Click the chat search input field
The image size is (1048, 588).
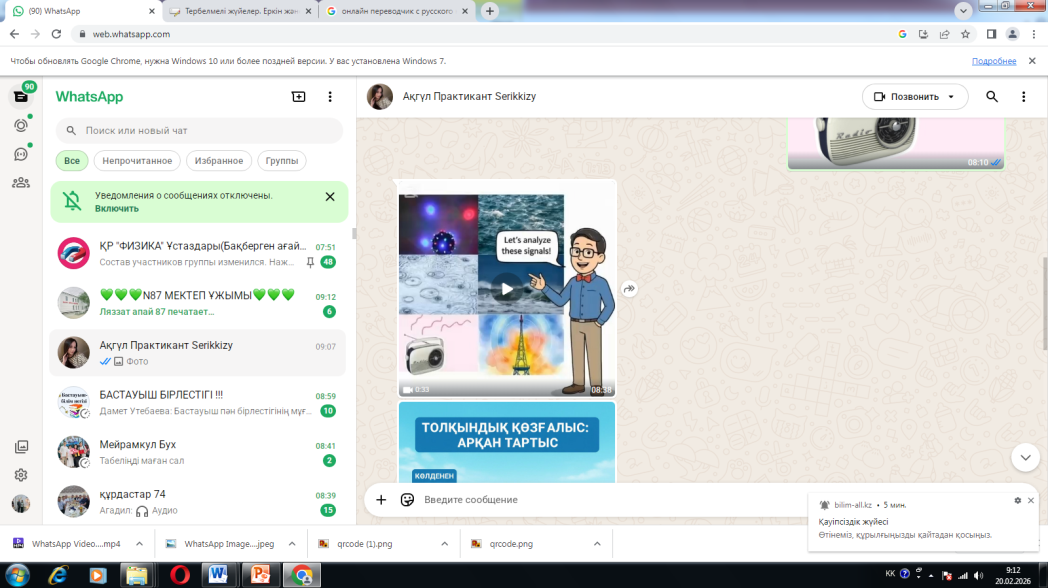point(199,131)
